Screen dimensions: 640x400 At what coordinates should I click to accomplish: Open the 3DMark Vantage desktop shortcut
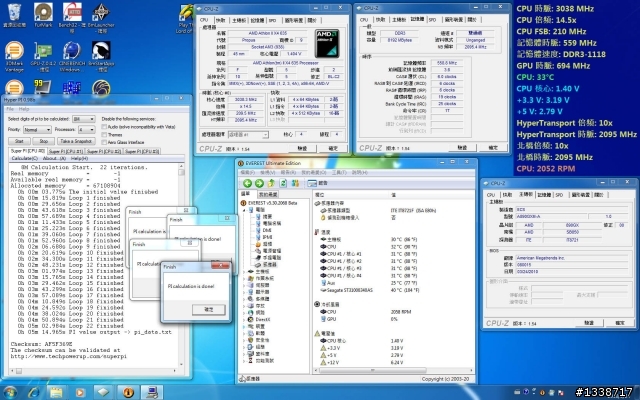(14, 56)
